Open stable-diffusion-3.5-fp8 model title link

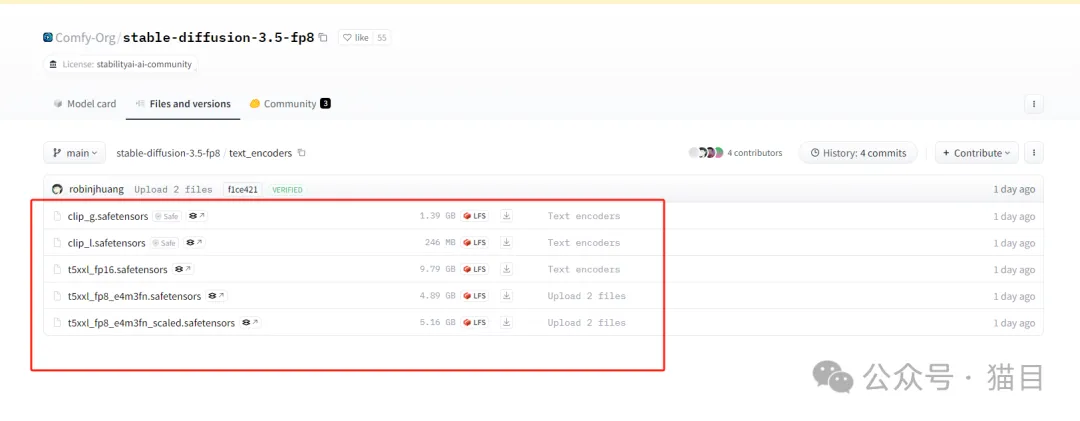[218, 38]
